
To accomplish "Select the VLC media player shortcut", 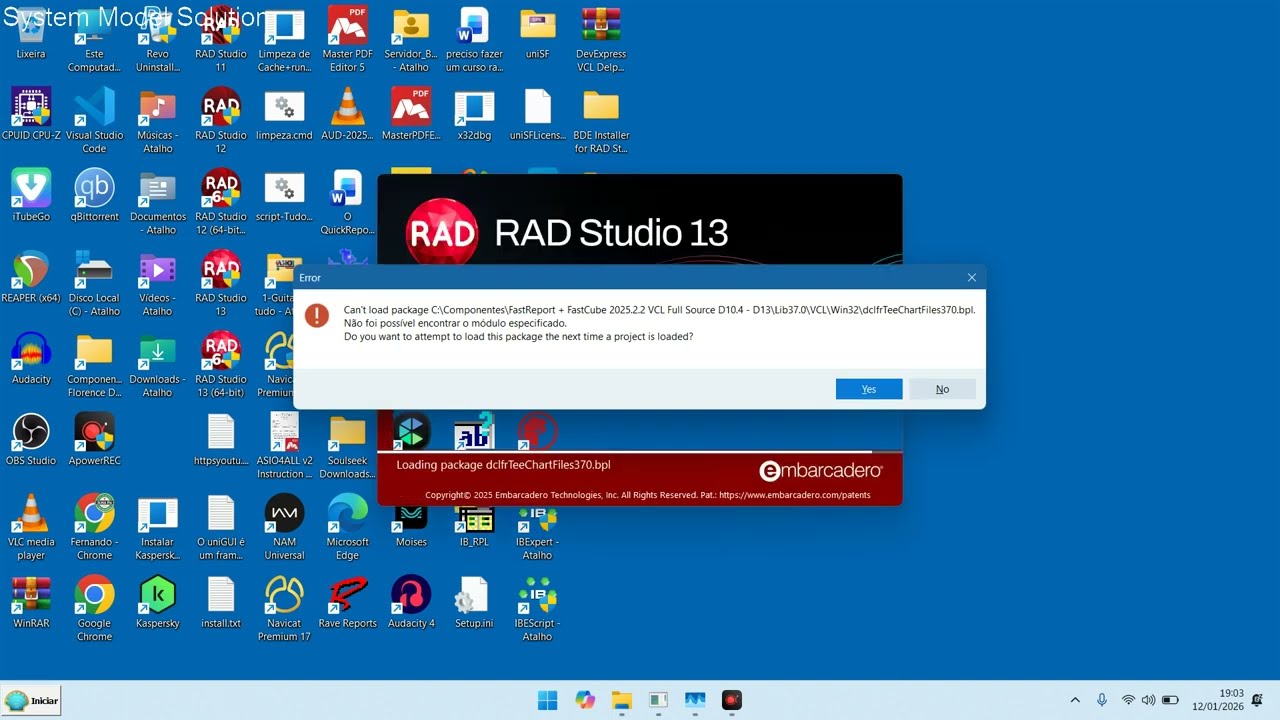I will pos(31,527).
